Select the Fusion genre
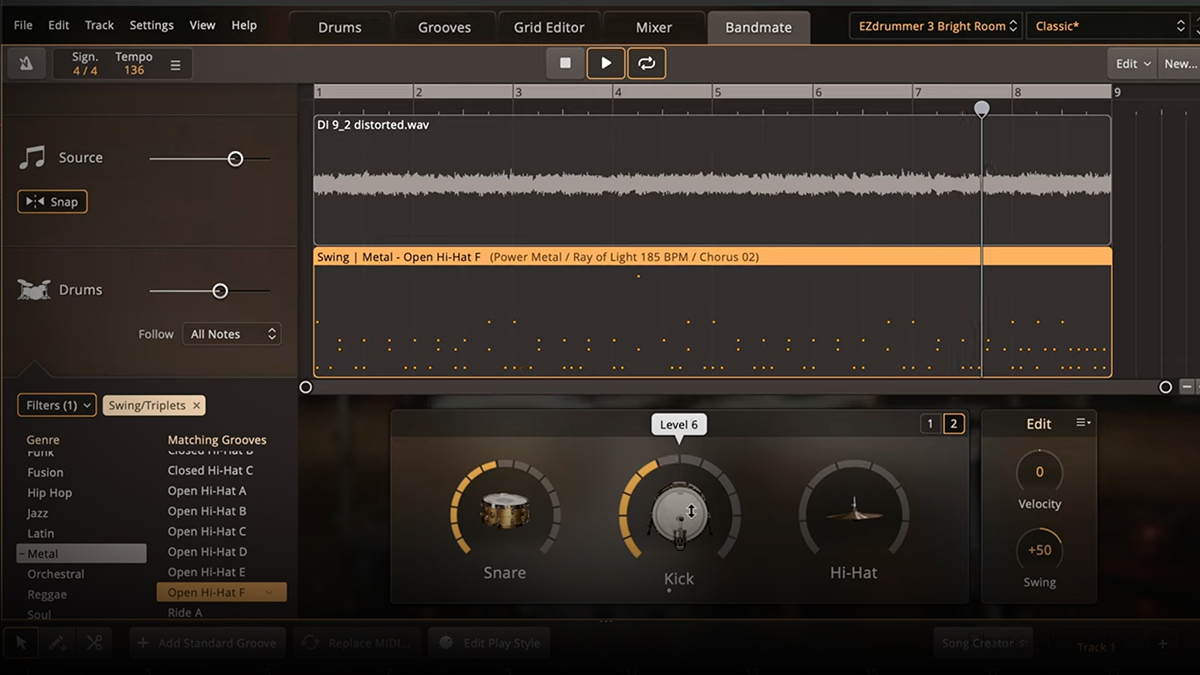The width and height of the screenshot is (1200, 675). coord(46,472)
